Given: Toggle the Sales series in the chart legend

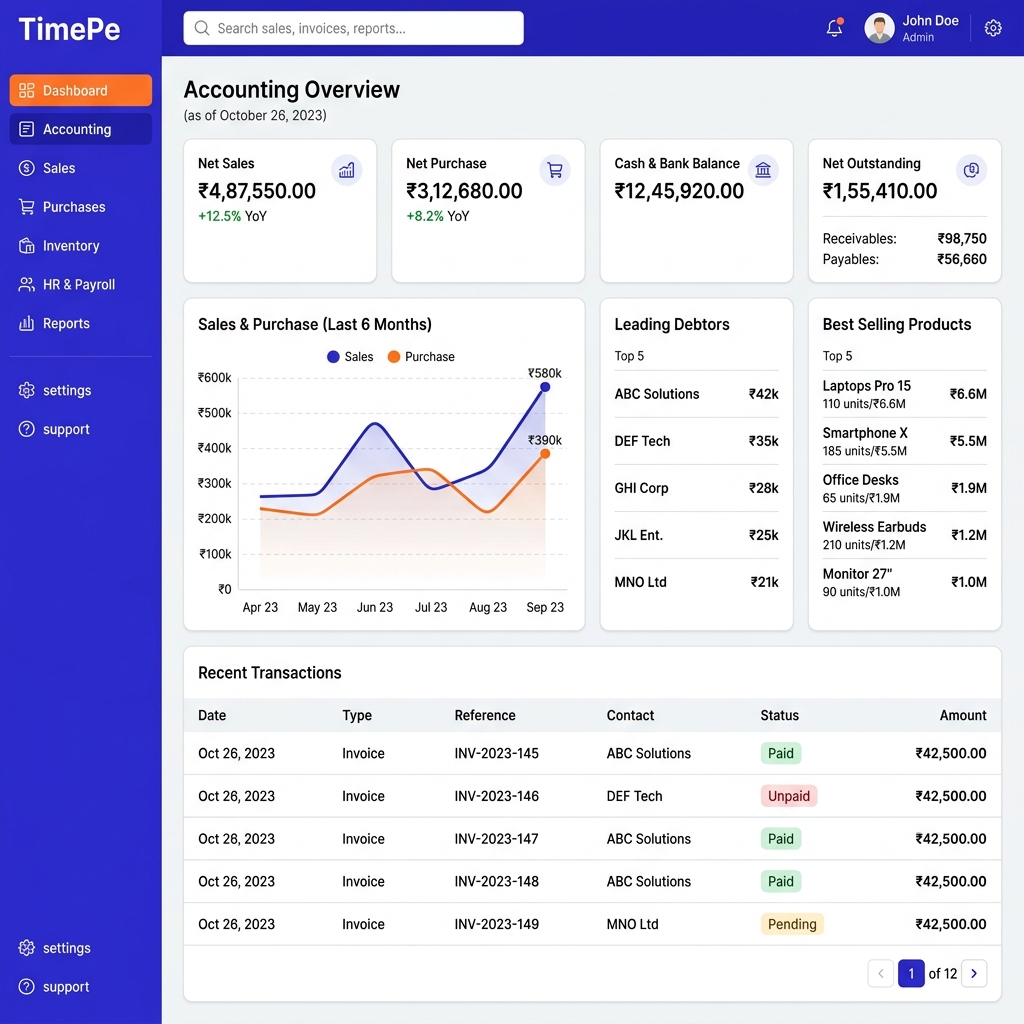Looking at the screenshot, I should [x=350, y=357].
